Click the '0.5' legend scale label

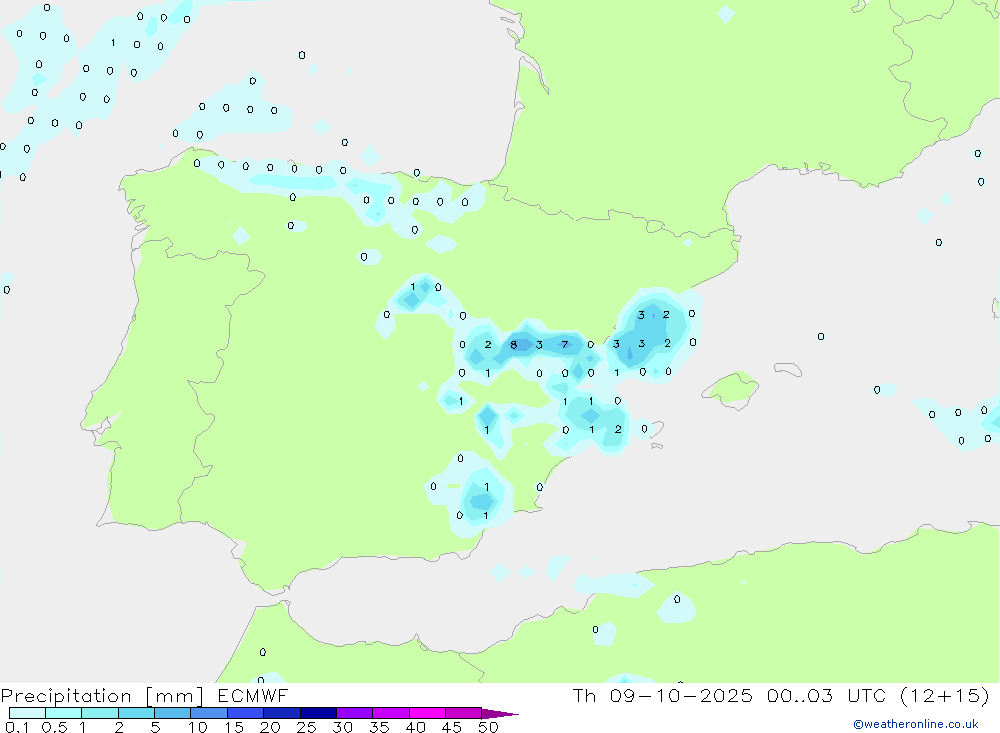click(54, 727)
